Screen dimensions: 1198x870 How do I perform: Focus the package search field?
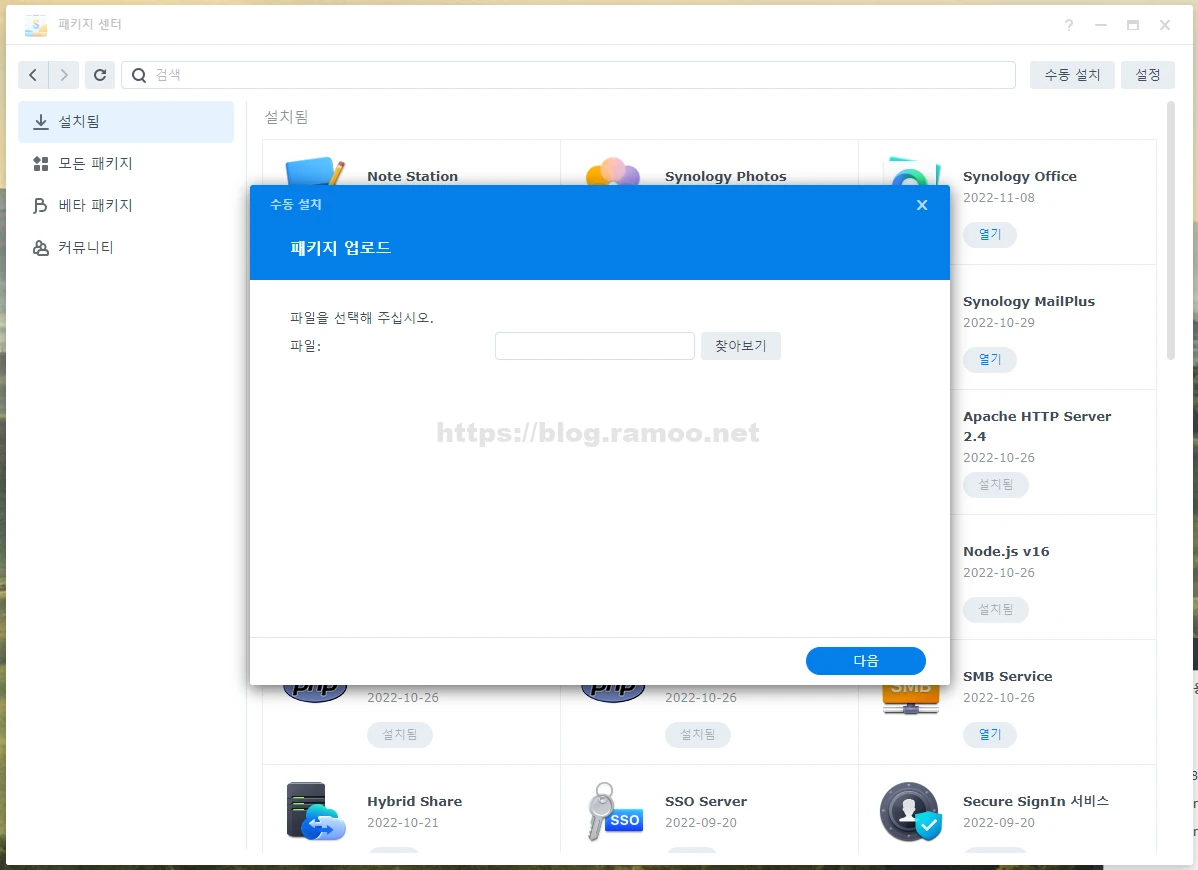(568, 75)
